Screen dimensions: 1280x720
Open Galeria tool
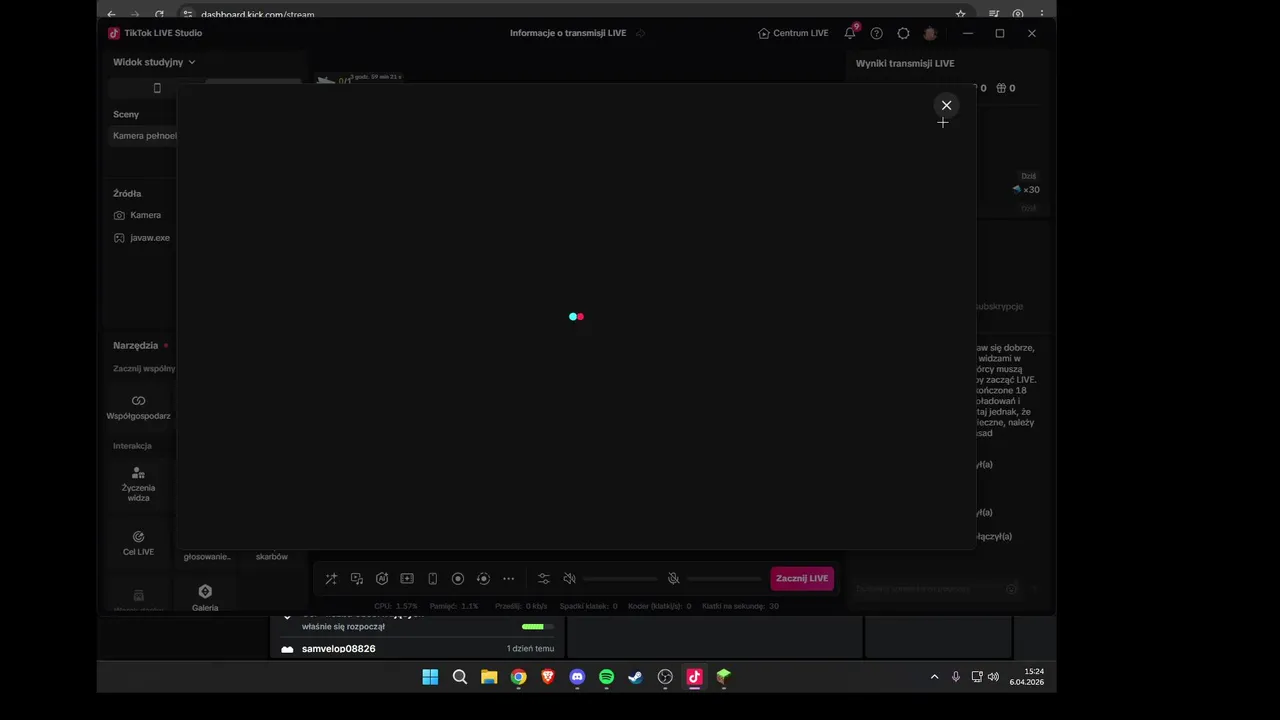point(205,598)
